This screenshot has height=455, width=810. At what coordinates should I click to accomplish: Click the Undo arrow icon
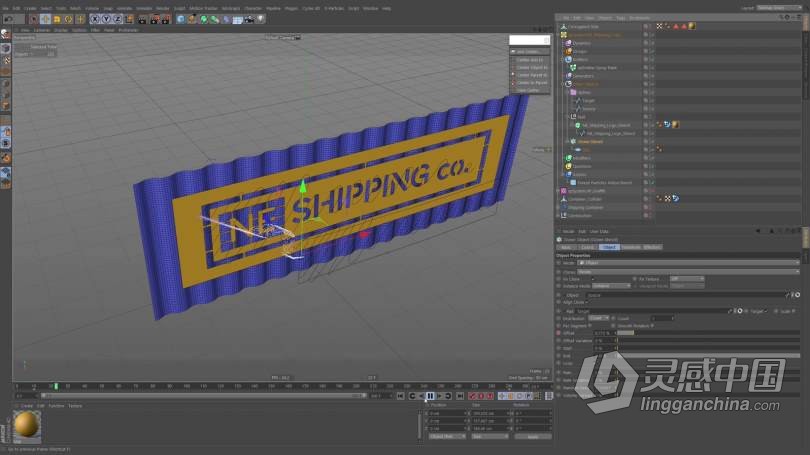click(x=9, y=19)
